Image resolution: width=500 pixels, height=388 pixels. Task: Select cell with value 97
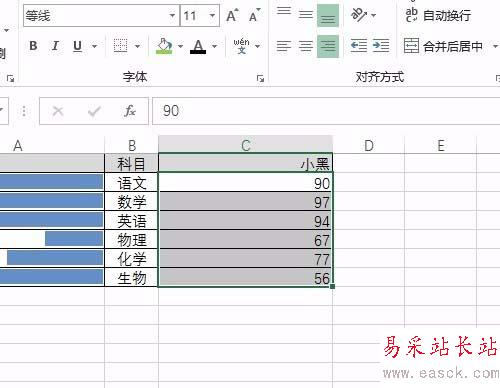[246, 201]
